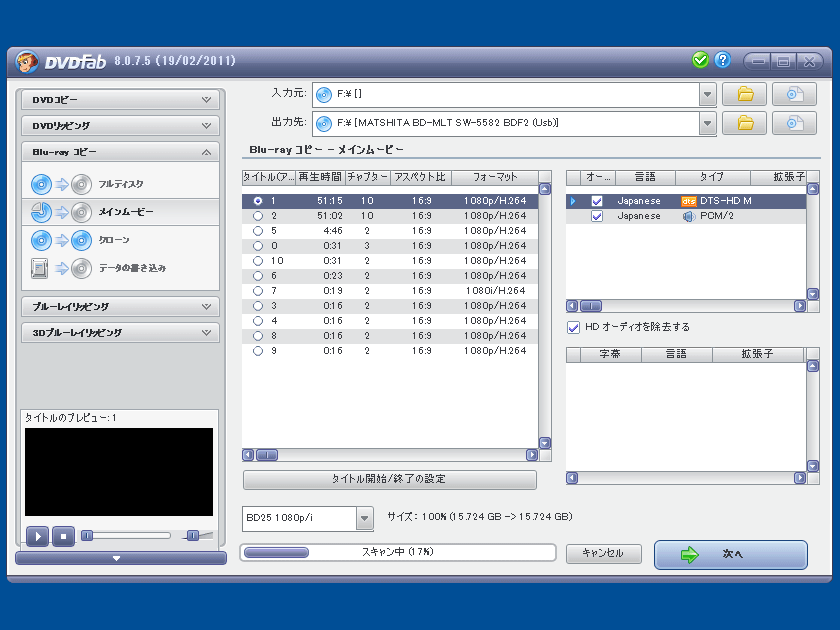
Task: Select クローン clone mode
Action: pyautogui.click(x=121, y=240)
